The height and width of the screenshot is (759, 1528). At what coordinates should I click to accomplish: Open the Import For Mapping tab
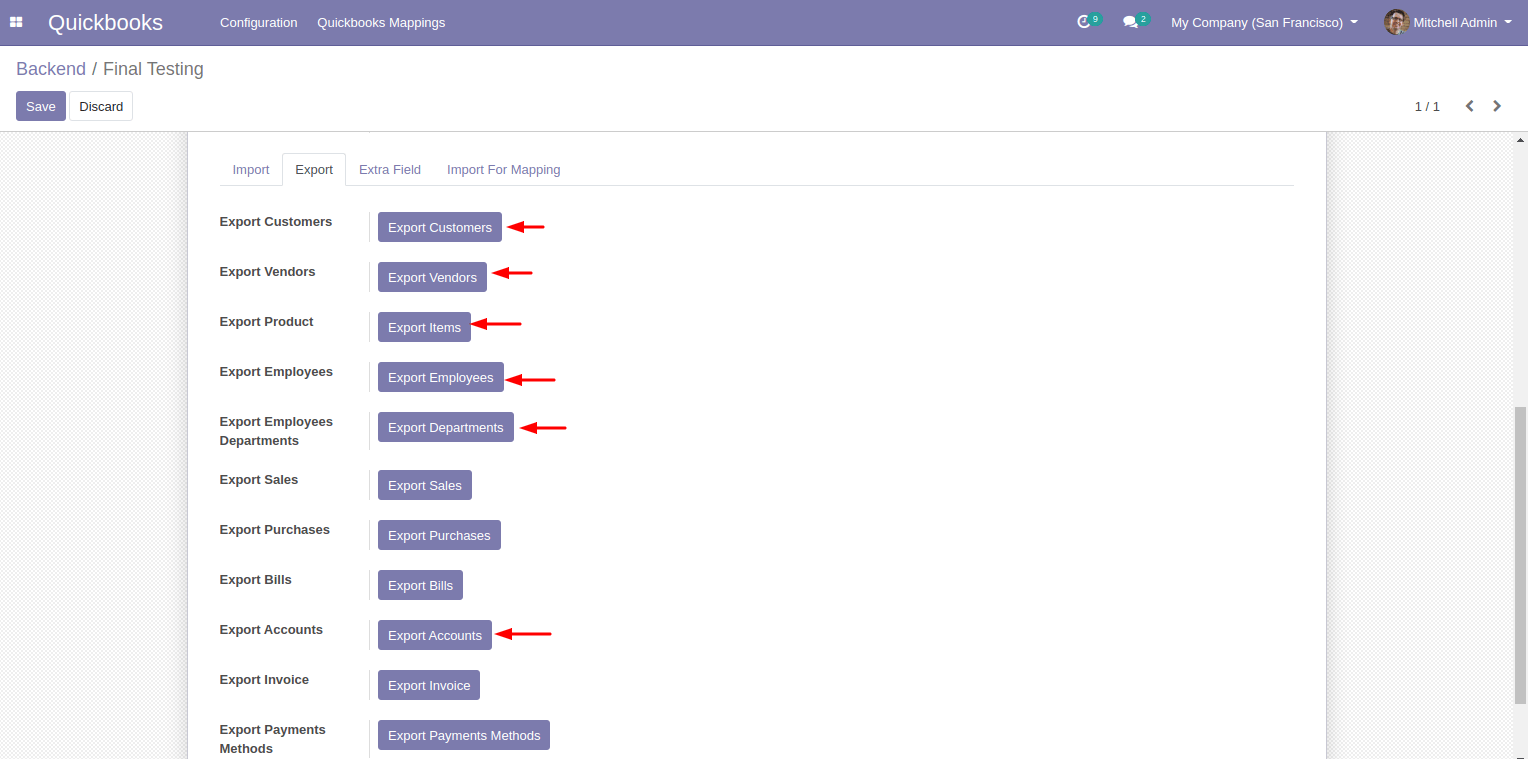[x=503, y=169]
